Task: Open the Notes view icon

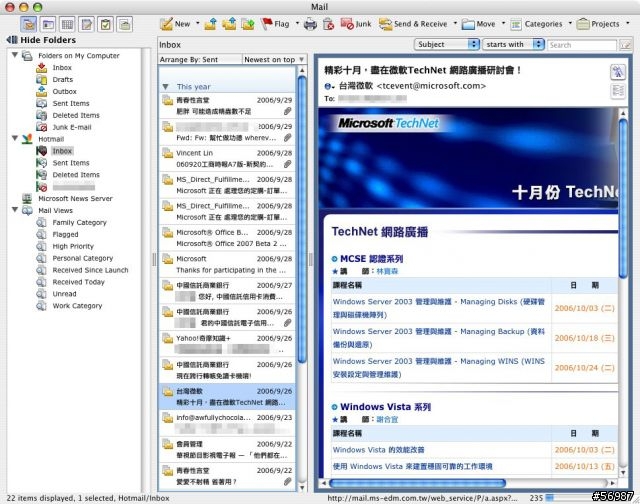Action: click(87, 24)
